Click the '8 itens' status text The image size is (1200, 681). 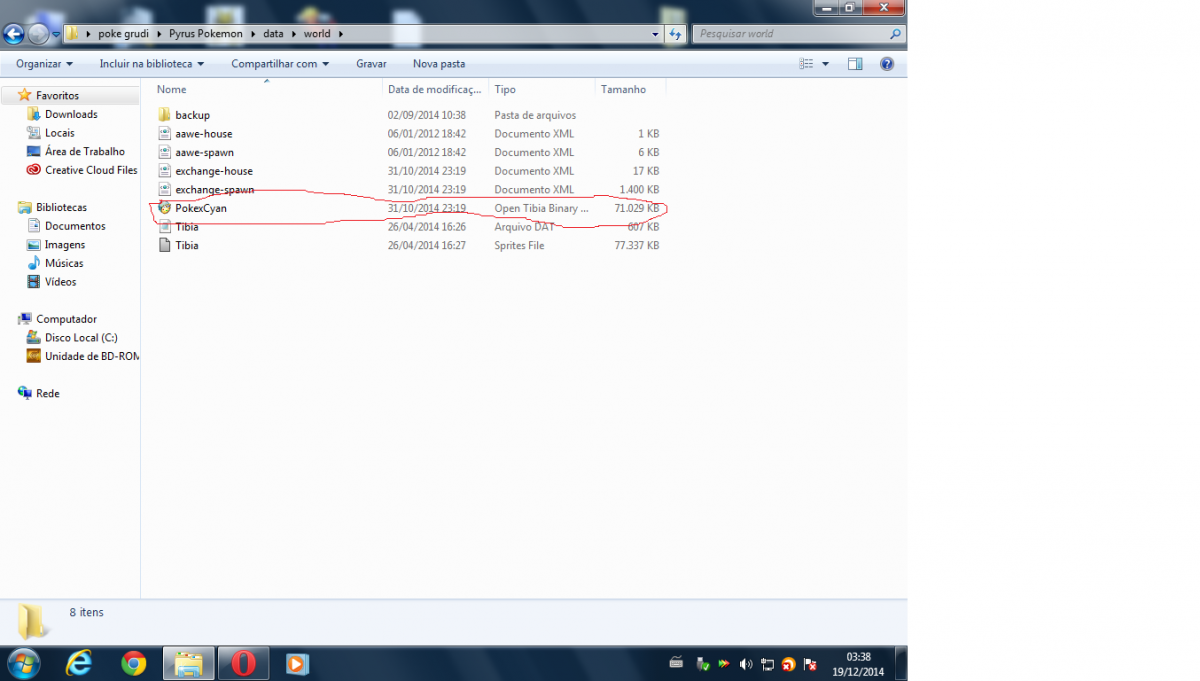pos(86,612)
